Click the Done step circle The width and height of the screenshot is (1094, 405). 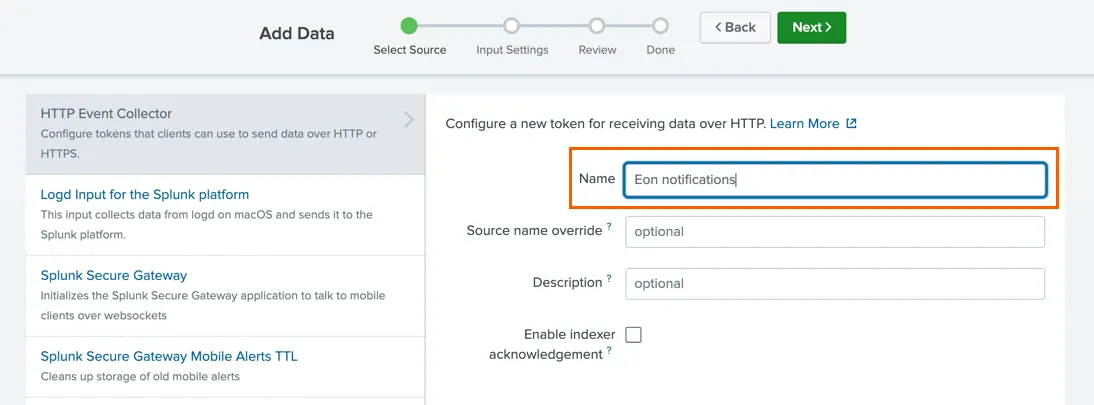point(660,26)
